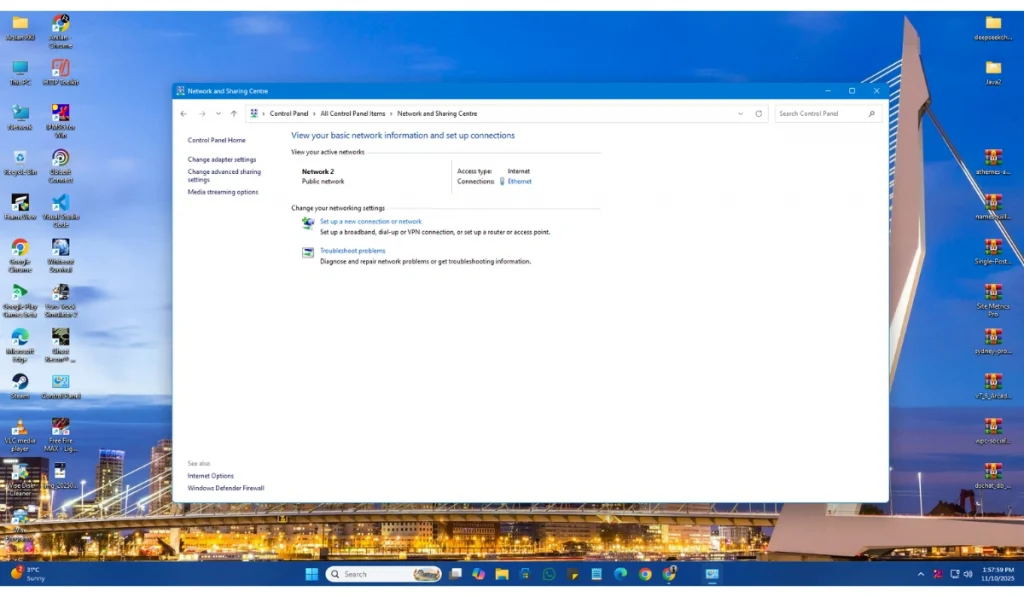The width and height of the screenshot is (1024, 597).
Task: Open the Steam desktop shortcut
Action: click(x=20, y=383)
